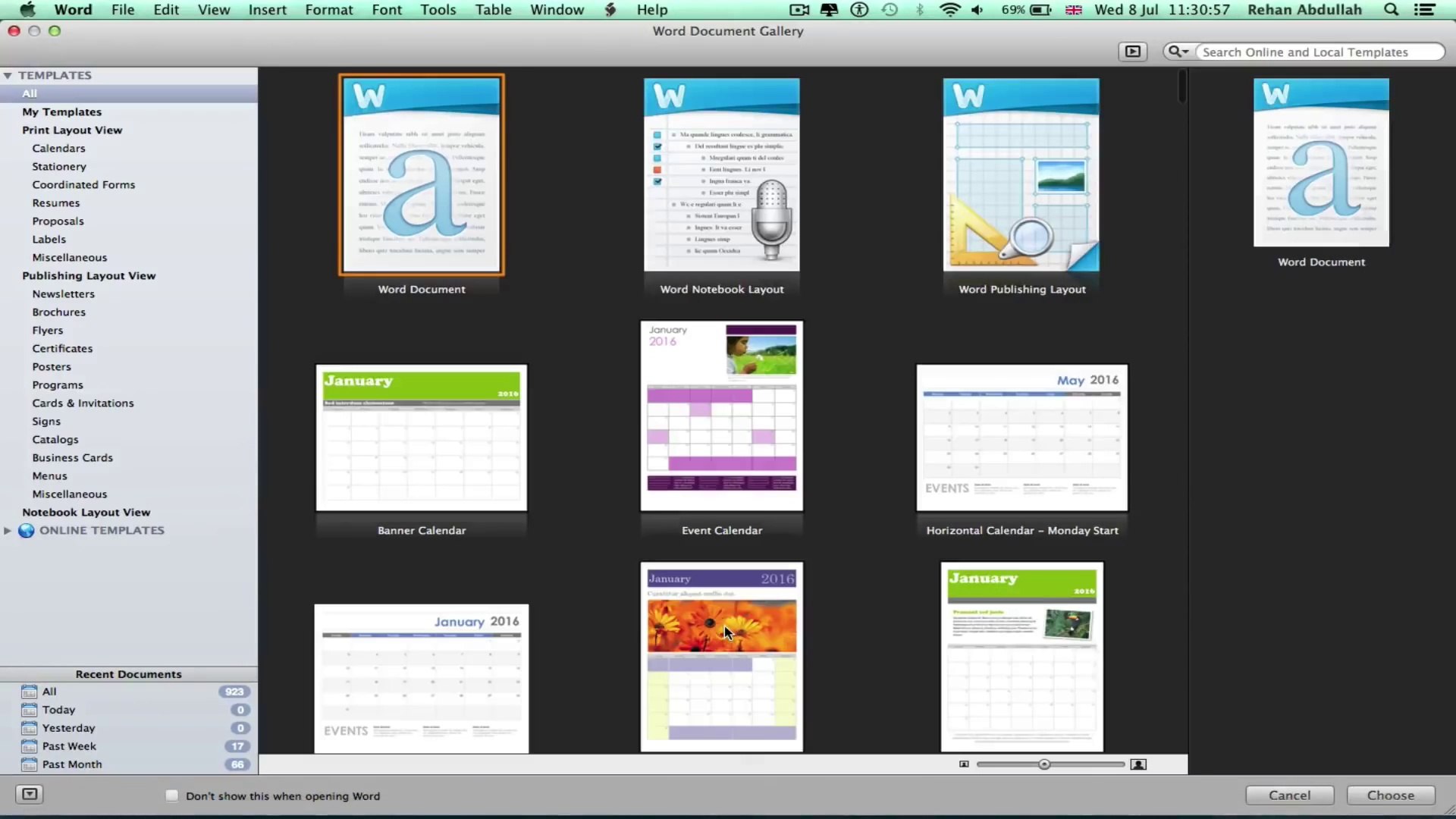Click the Past Week recent documents icon

pos(30,746)
